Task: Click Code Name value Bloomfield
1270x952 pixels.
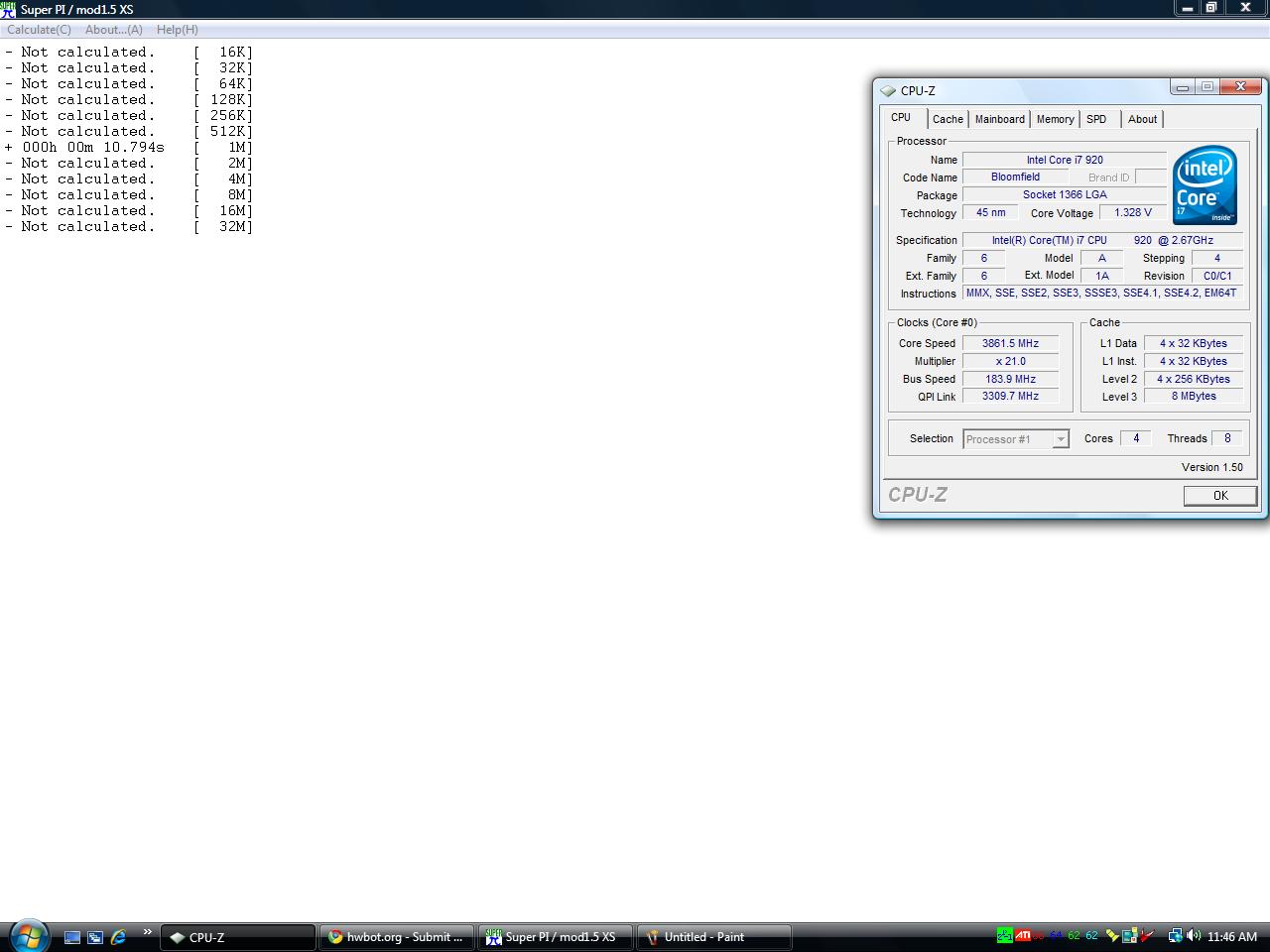Action: tap(1015, 178)
